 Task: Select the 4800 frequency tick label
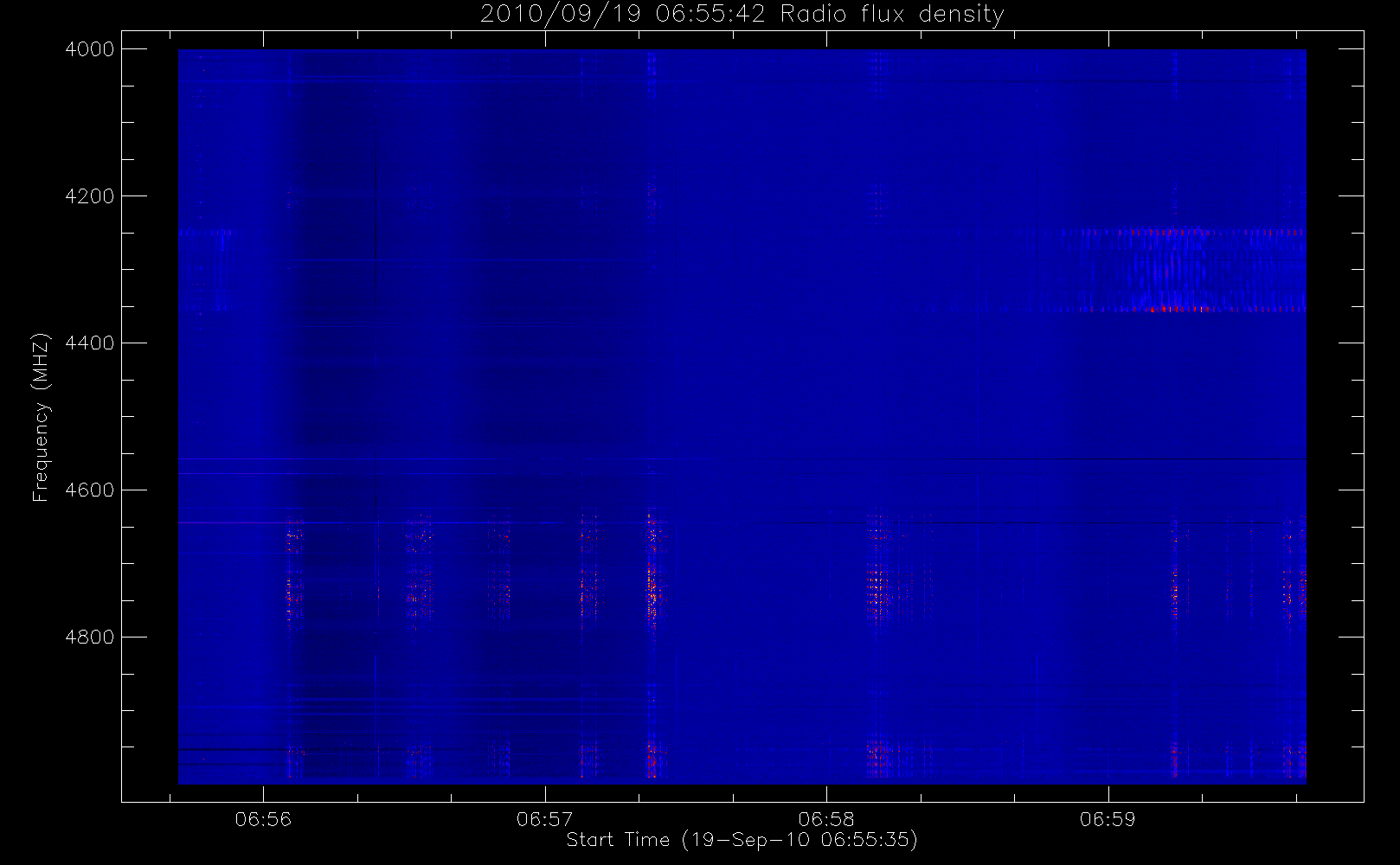click(90, 638)
